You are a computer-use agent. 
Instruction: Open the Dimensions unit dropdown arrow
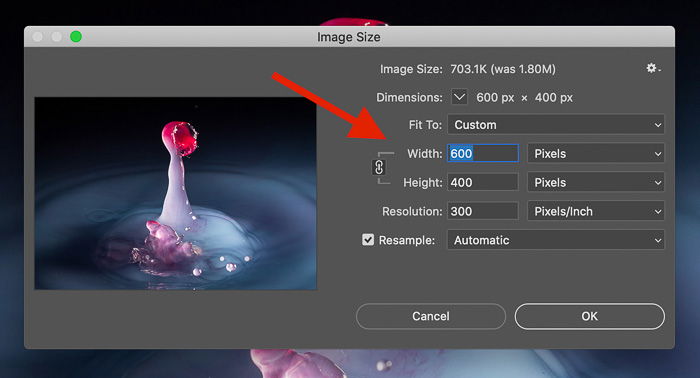pyautogui.click(x=459, y=97)
